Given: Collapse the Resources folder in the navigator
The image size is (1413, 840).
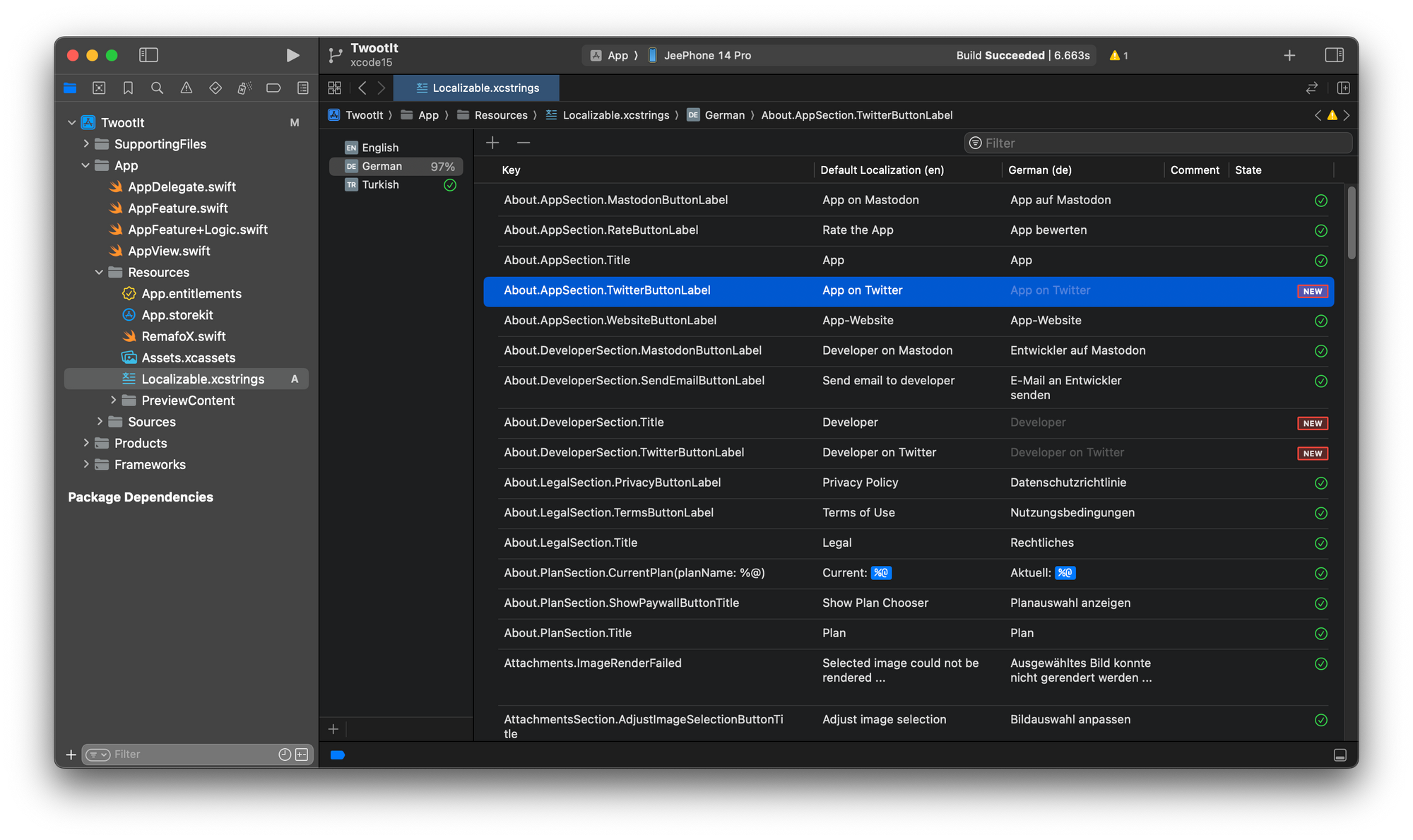Looking at the screenshot, I should coord(100,272).
